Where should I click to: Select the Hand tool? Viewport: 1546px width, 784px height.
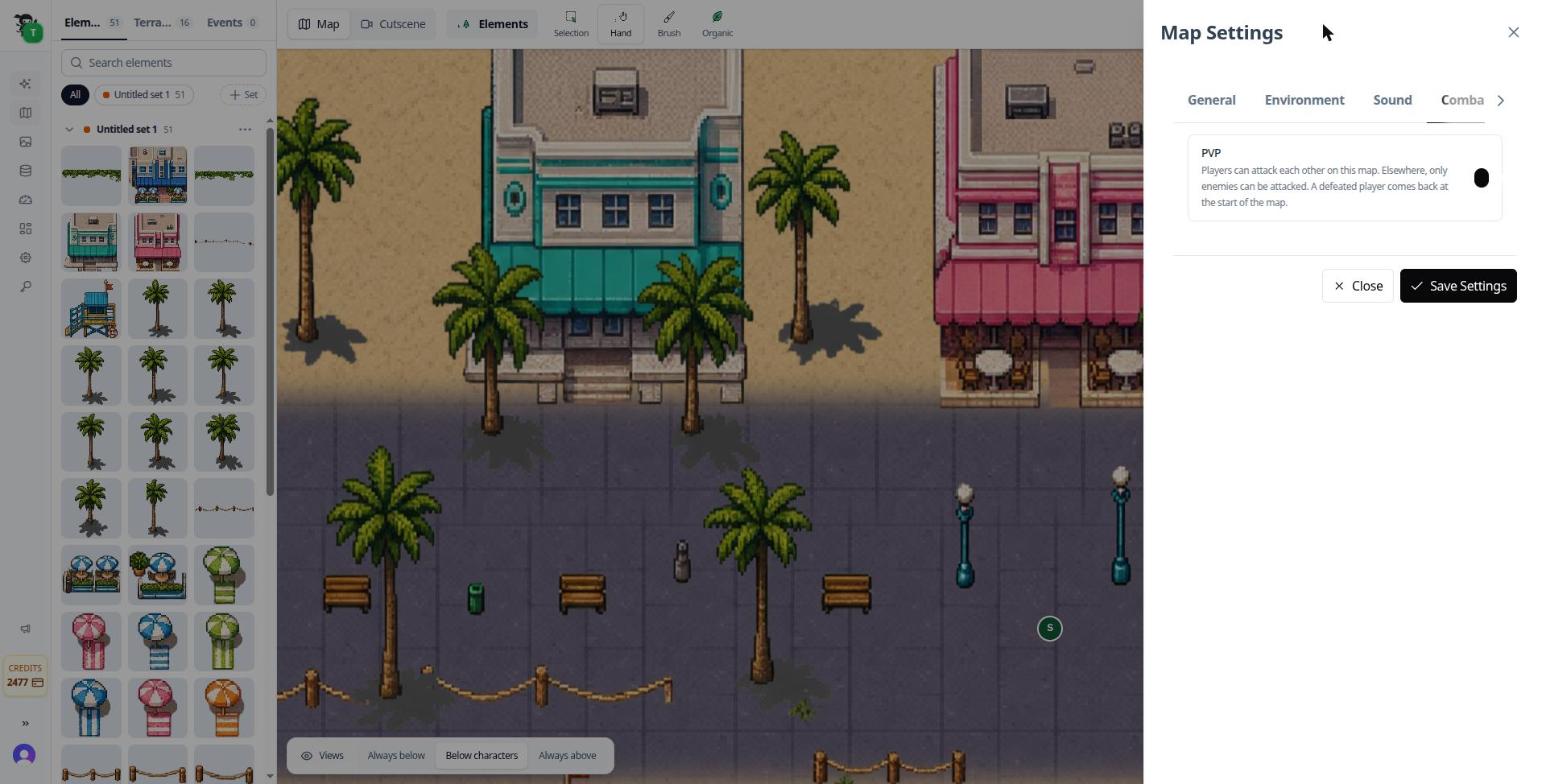coord(620,24)
